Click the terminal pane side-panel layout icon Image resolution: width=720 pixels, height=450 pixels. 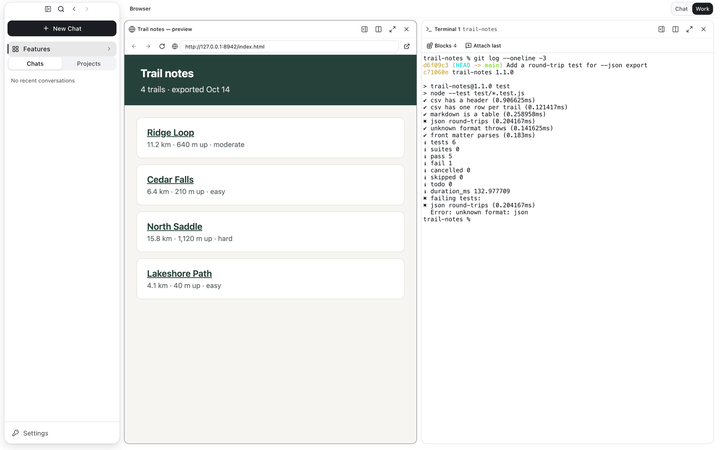tap(661, 29)
